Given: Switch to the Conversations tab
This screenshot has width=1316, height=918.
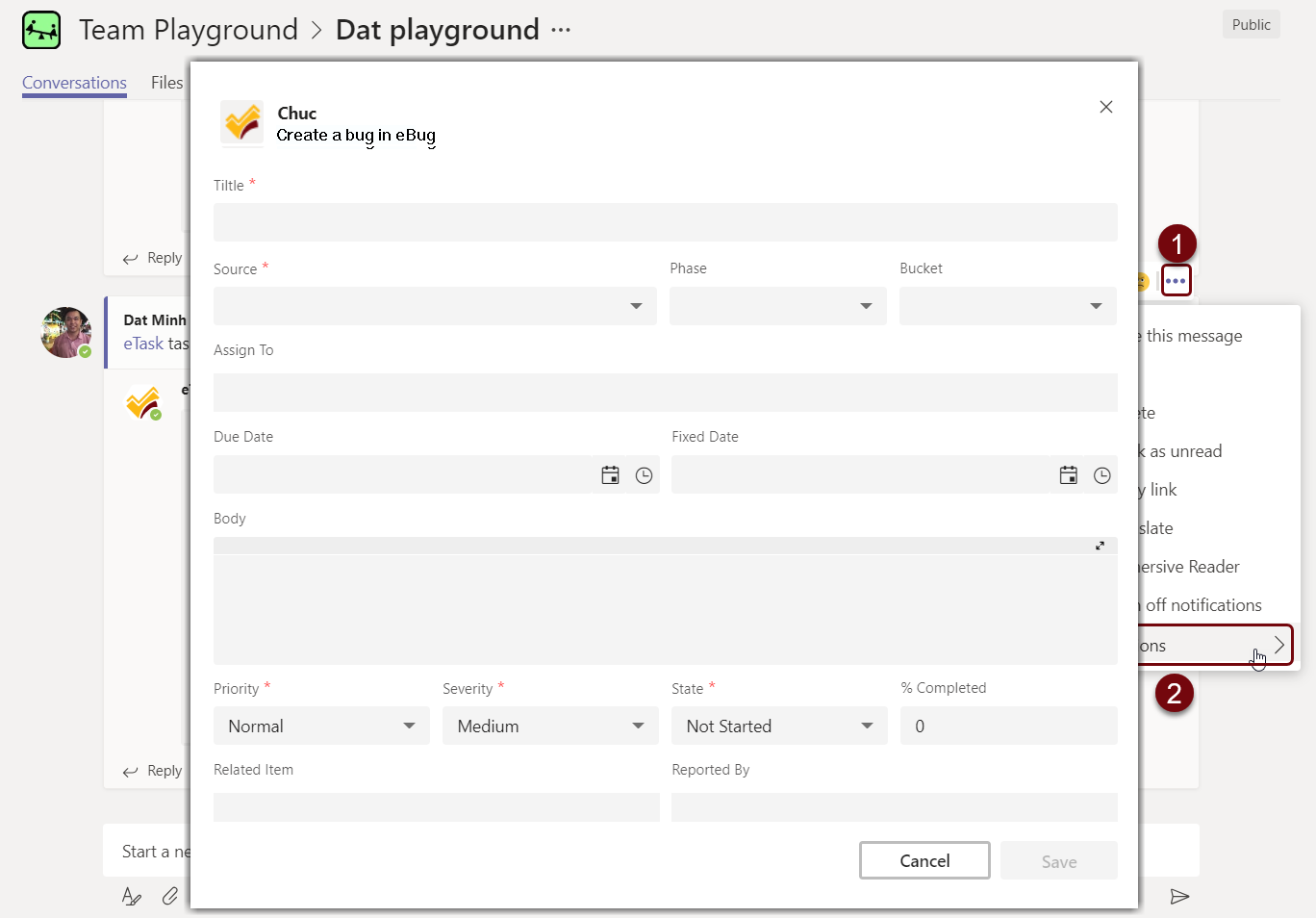Looking at the screenshot, I should tap(74, 83).
